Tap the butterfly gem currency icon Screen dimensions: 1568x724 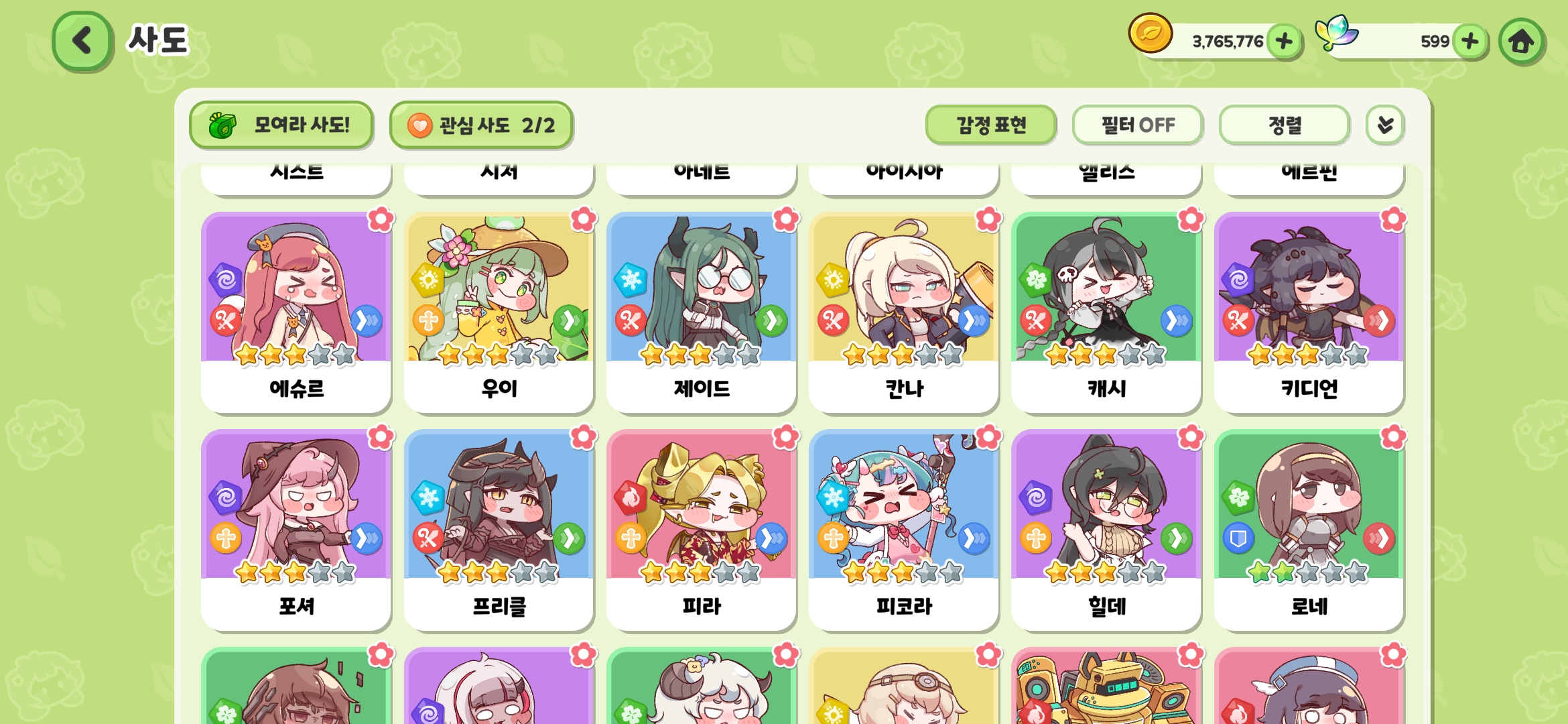pos(1335,32)
